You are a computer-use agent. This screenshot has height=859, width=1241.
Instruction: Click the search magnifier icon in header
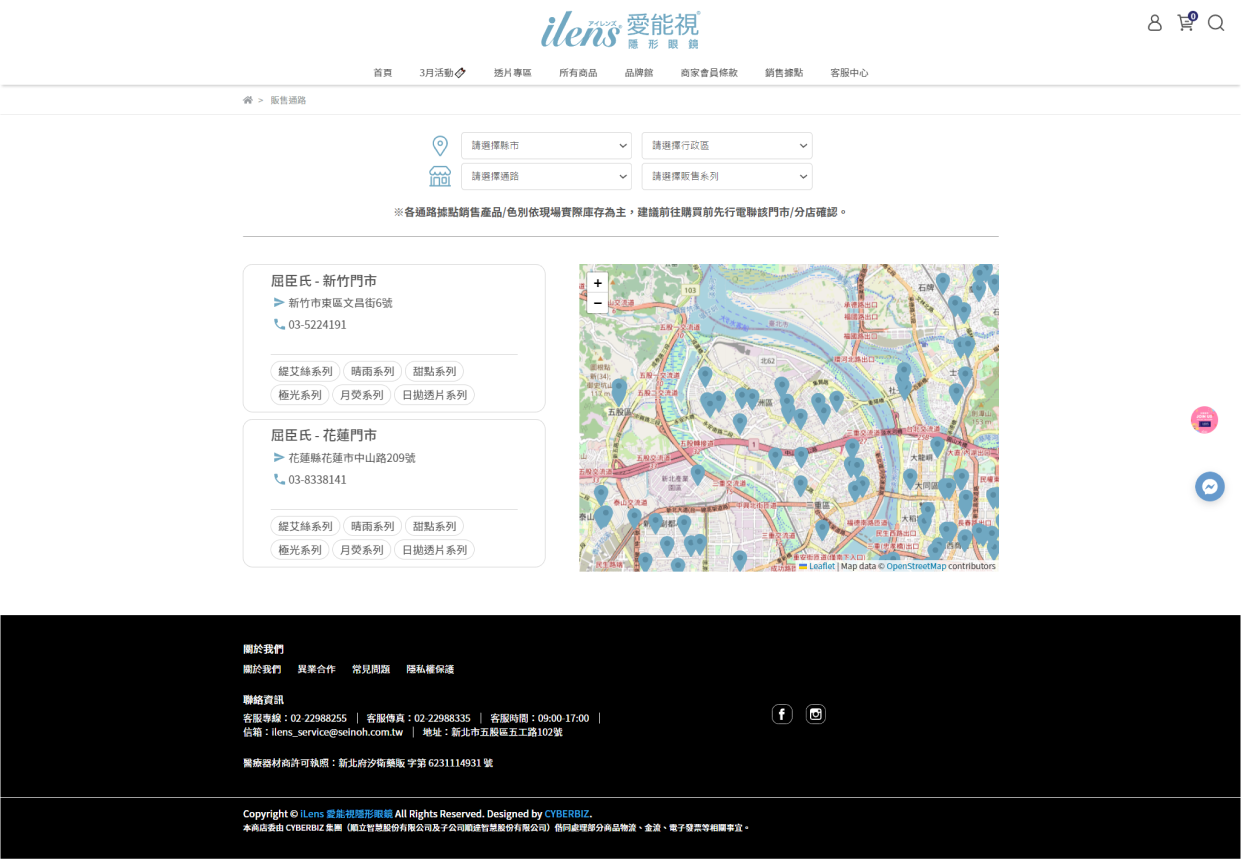[x=1216, y=23]
